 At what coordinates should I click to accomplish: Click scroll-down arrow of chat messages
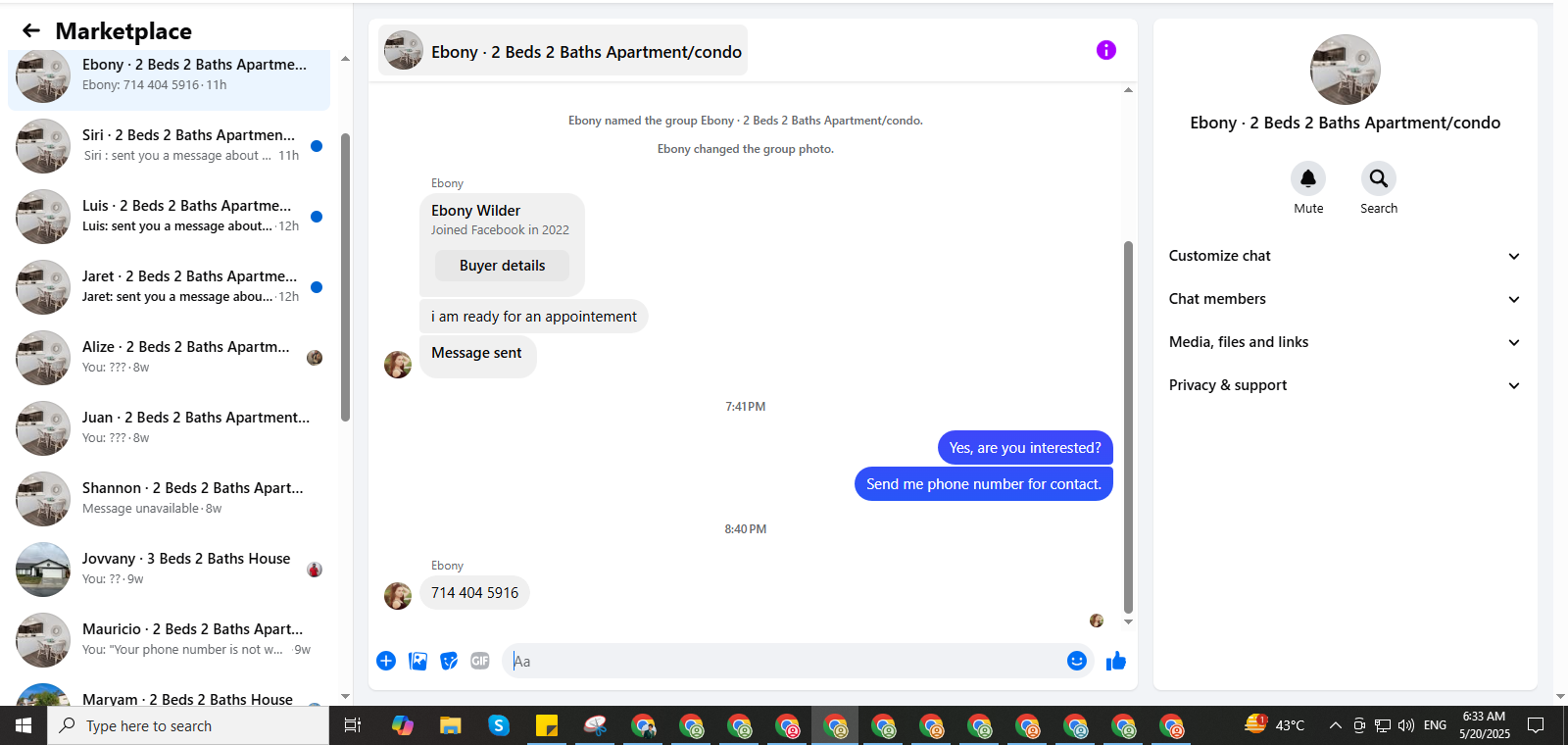click(x=1128, y=621)
